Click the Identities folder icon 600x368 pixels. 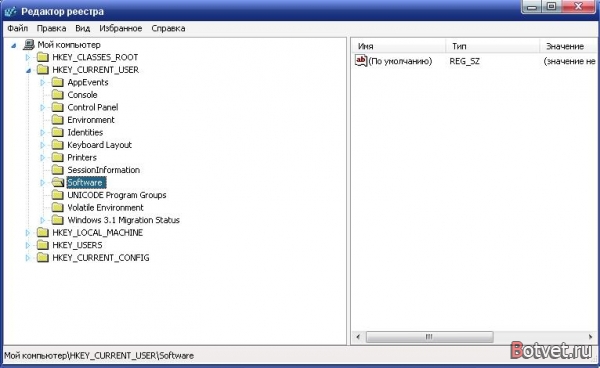pos(57,132)
